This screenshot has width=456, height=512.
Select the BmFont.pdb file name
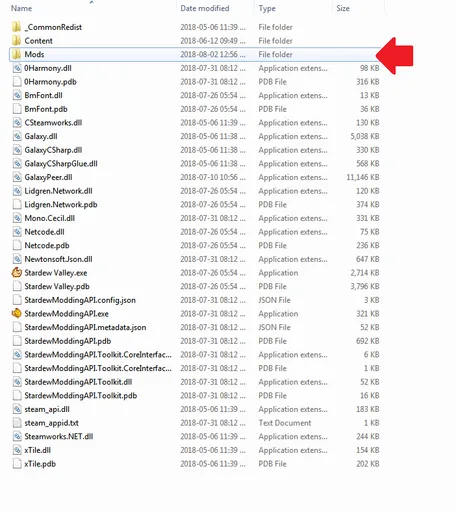(46, 109)
